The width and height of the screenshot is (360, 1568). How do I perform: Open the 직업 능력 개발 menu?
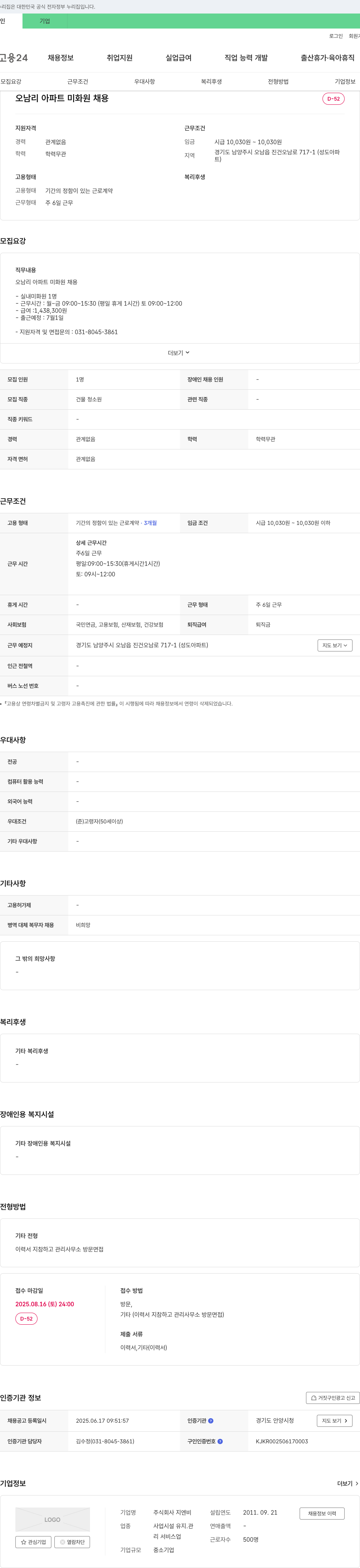tap(246, 58)
